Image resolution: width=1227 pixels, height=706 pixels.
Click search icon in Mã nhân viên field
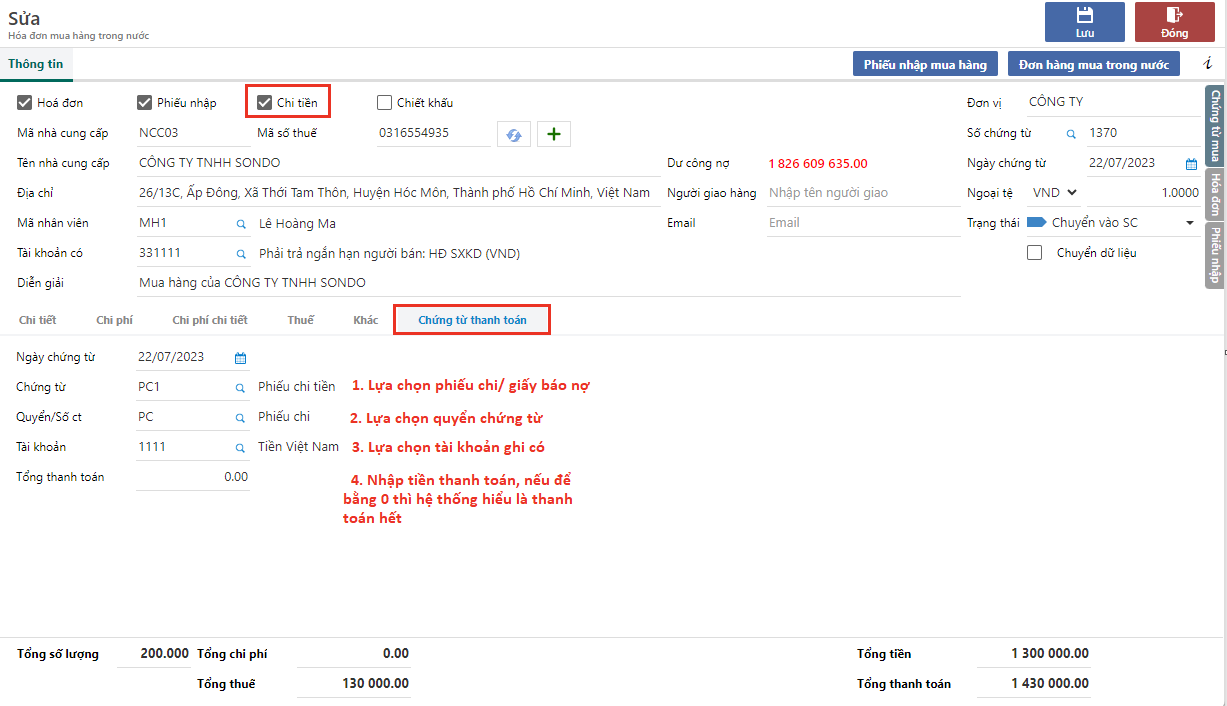point(240,224)
